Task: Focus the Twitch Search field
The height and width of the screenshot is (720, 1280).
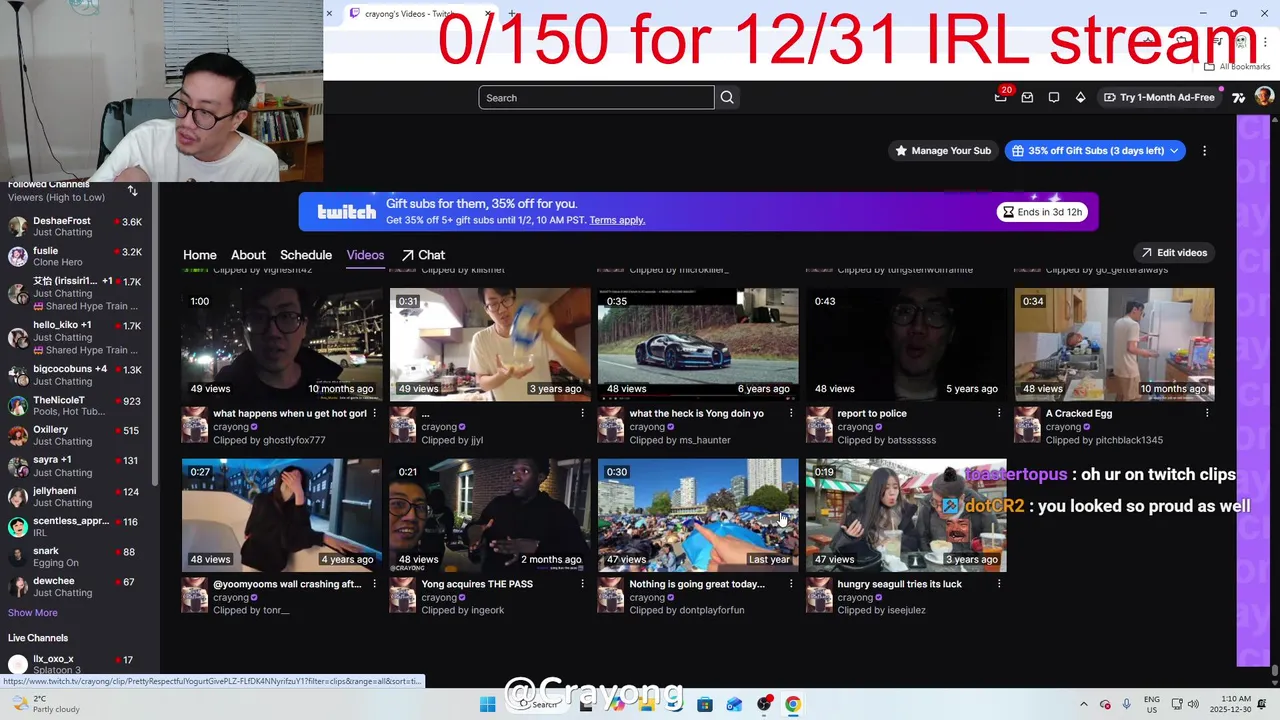Action: point(597,97)
